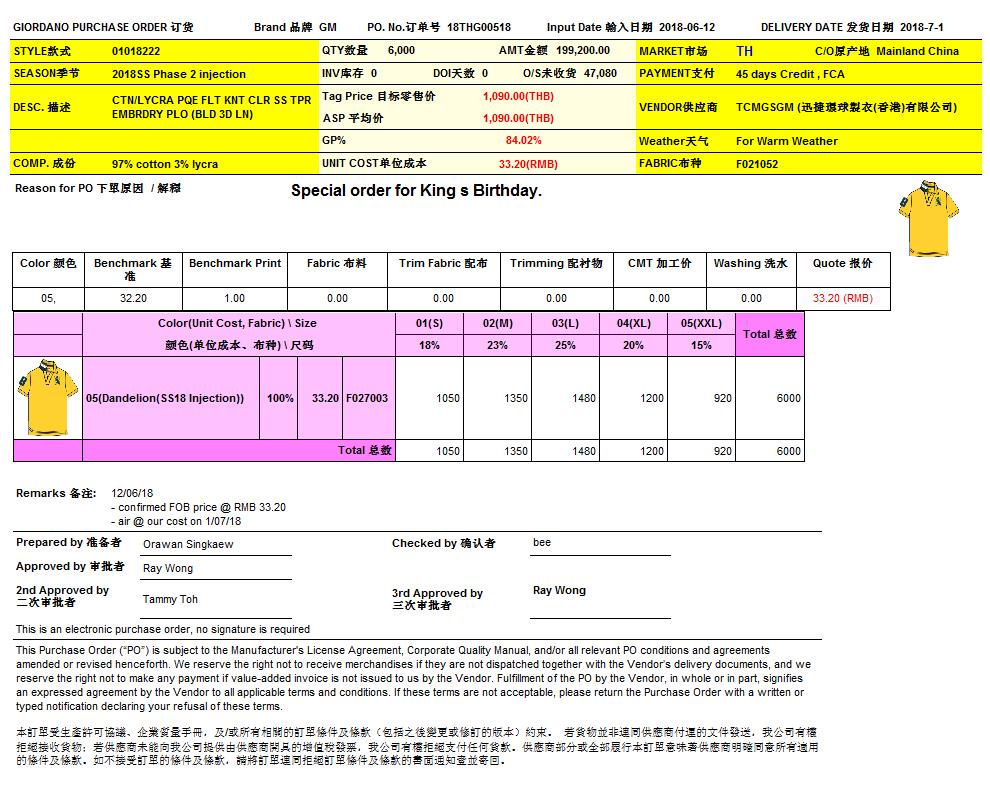The width and height of the screenshot is (990, 789).
Task: Select the 01(S) size column header
Action: (x=429, y=323)
